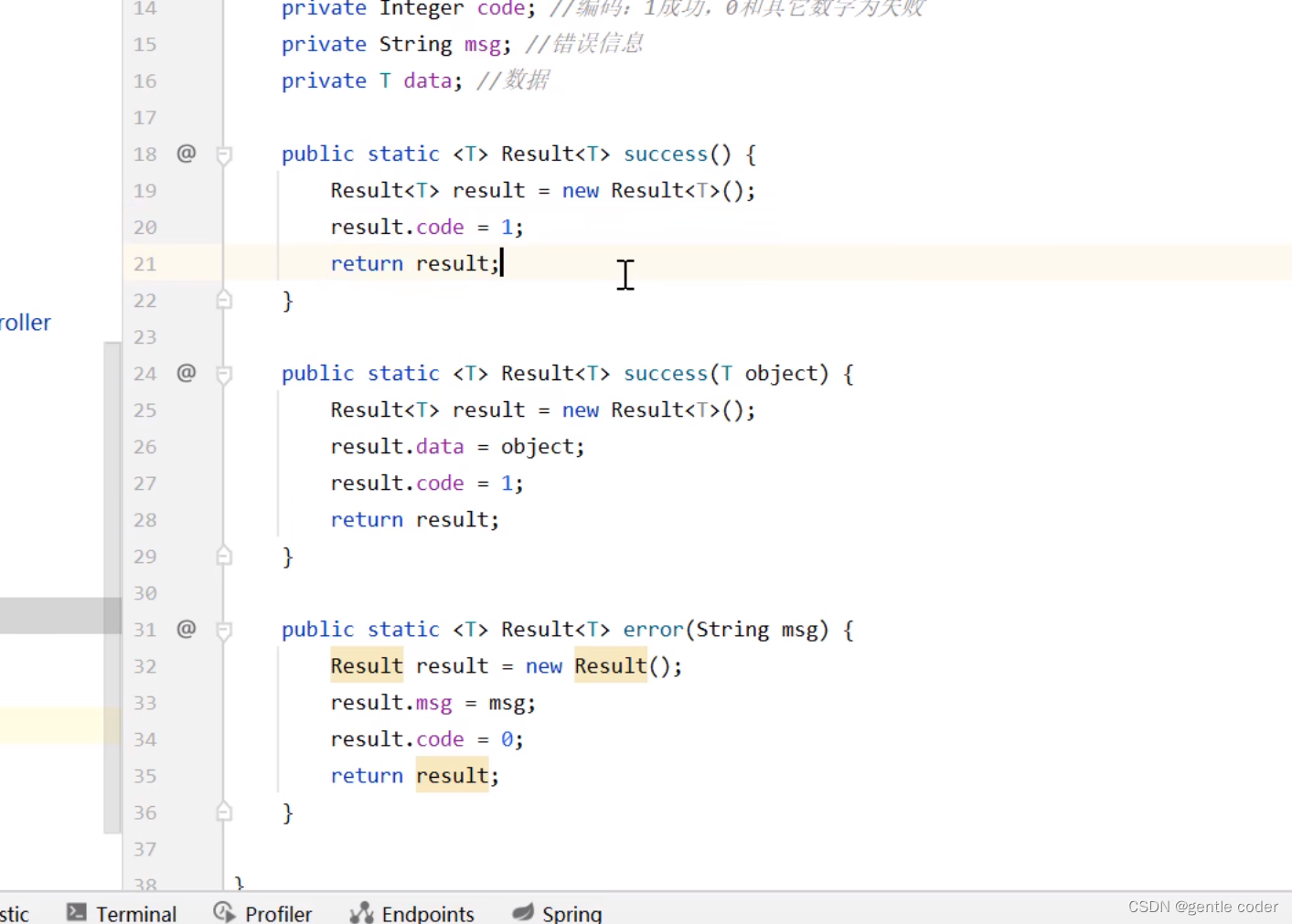Click the highlighted 'Result' type on line 32

pos(367,665)
